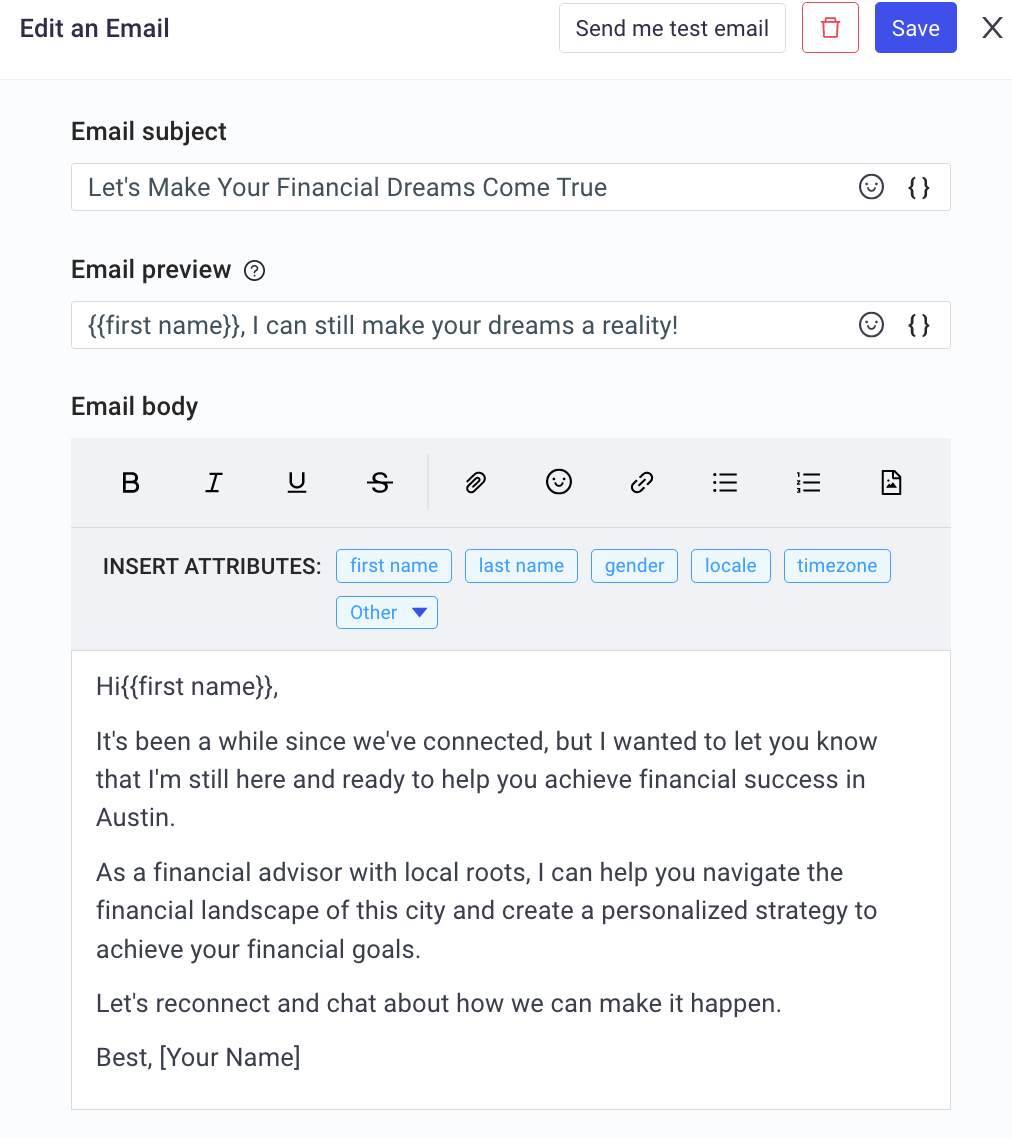
Task: Select the italic formatting icon
Action: point(213,482)
